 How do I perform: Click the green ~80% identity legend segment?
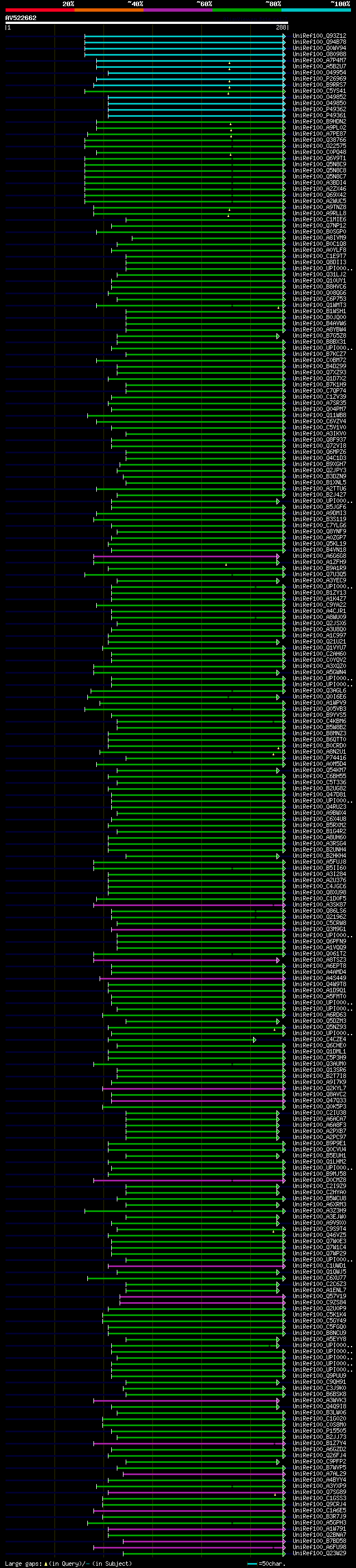pyautogui.click(x=246, y=10)
